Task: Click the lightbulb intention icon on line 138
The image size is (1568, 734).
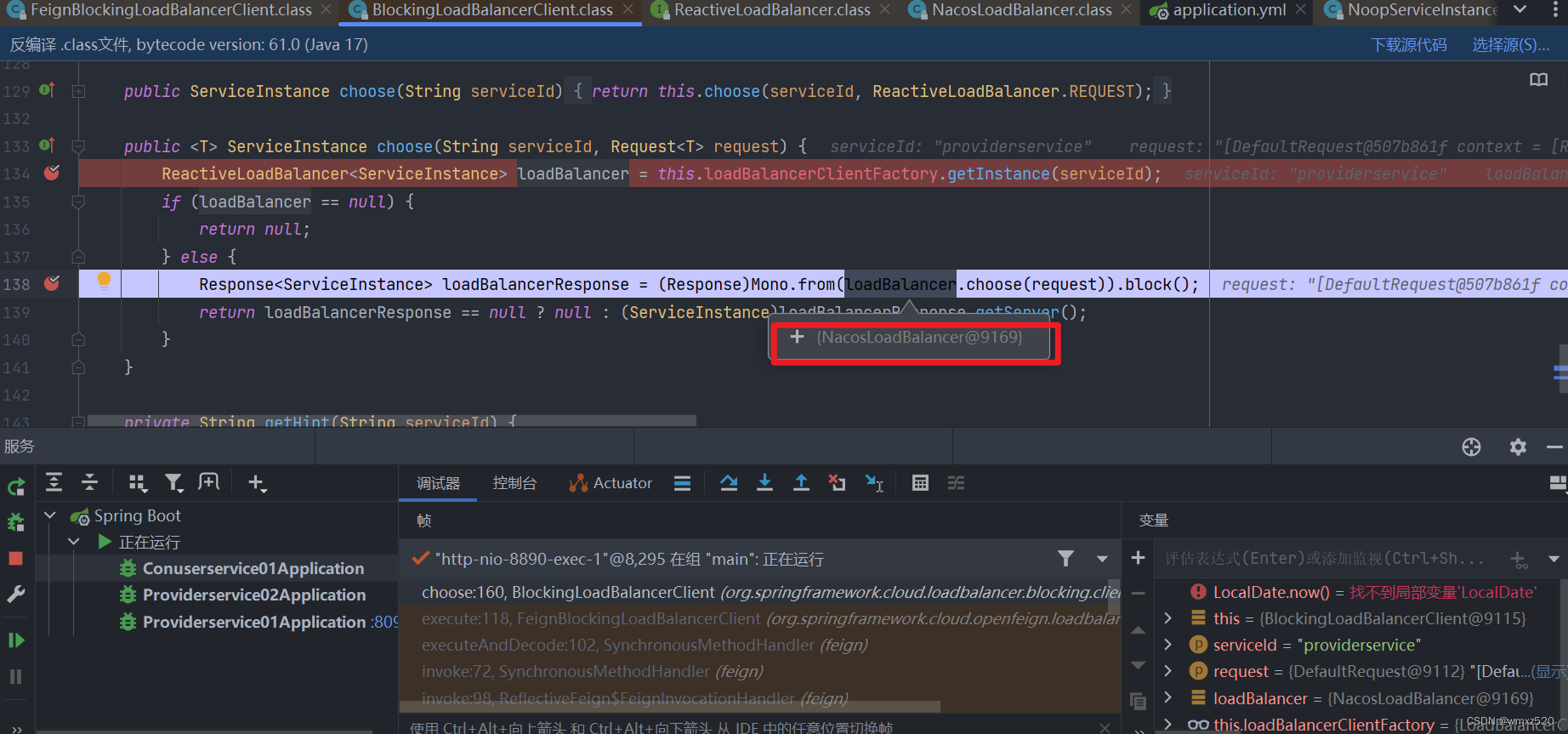Action: point(104,281)
